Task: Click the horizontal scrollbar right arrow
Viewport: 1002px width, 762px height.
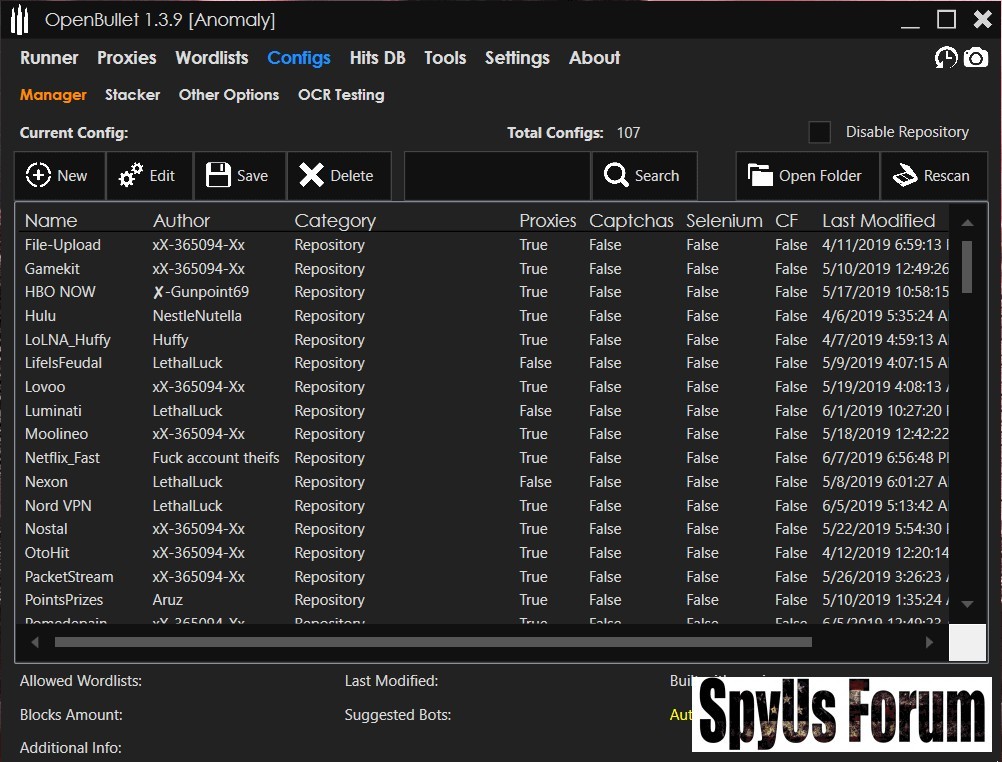Action: [929, 643]
